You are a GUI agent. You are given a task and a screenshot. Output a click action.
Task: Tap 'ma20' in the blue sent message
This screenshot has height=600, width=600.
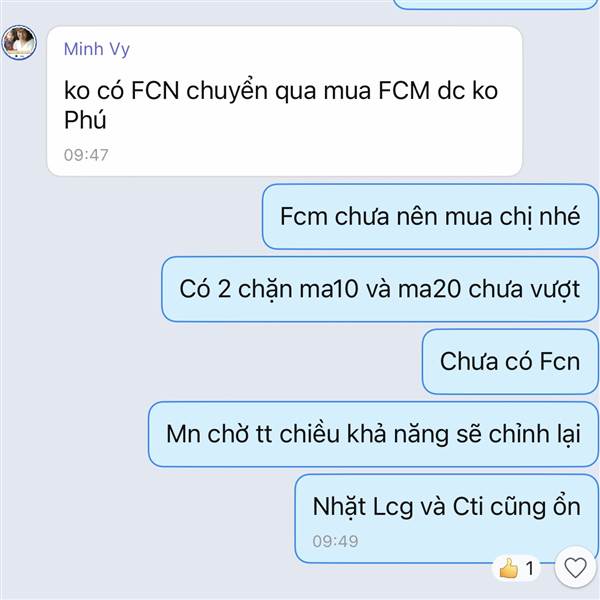[429, 289]
